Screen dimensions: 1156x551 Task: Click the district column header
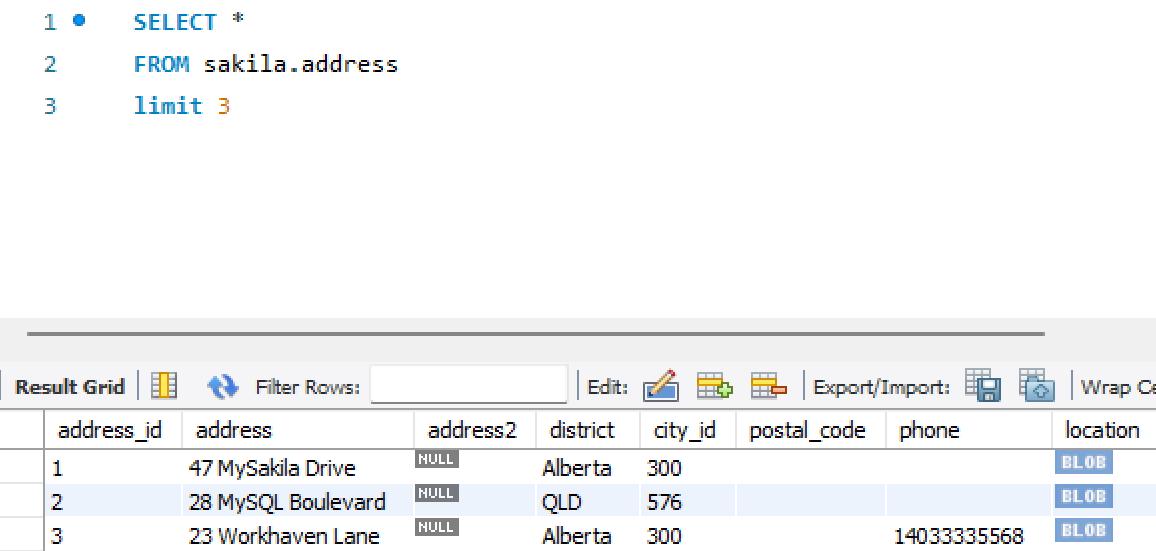(x=582, y=430)
